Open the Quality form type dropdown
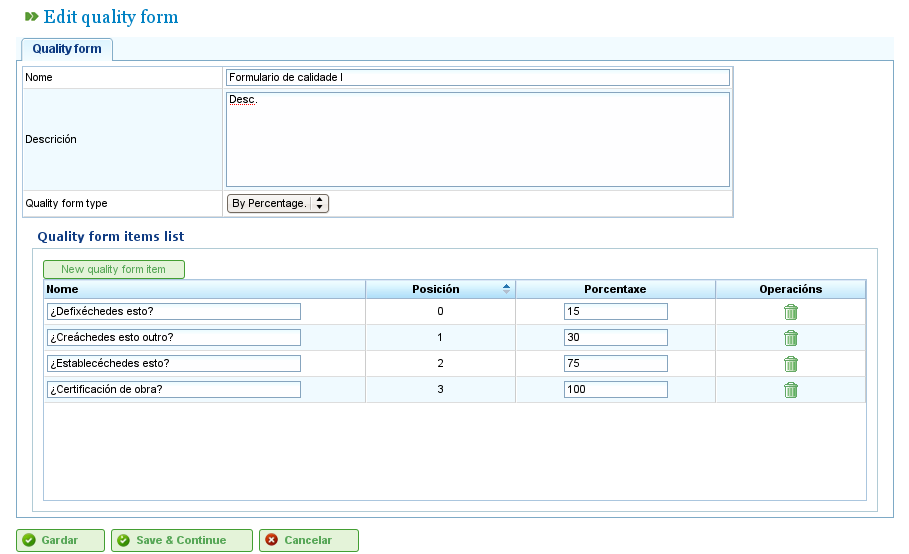 (x=278, y=203)
